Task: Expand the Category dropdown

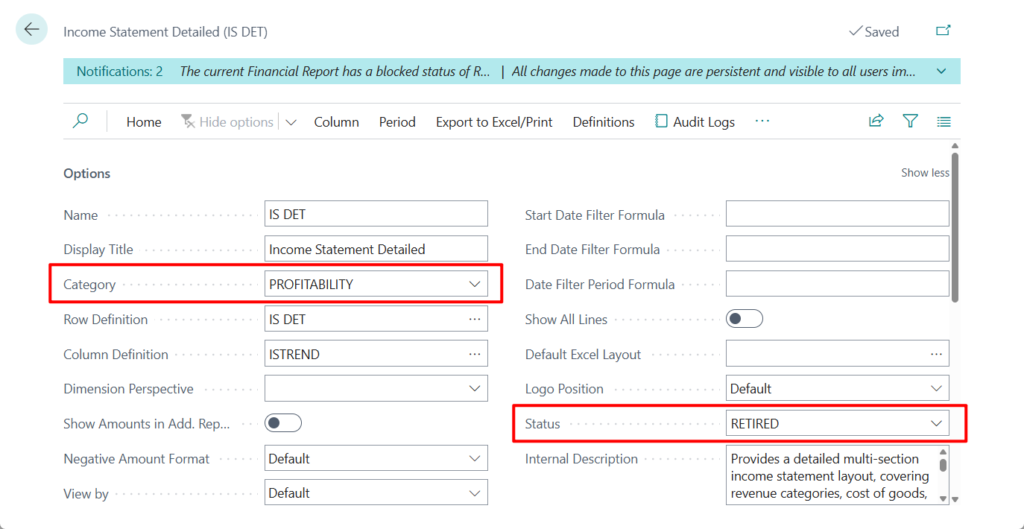Action: click(474, 284)
